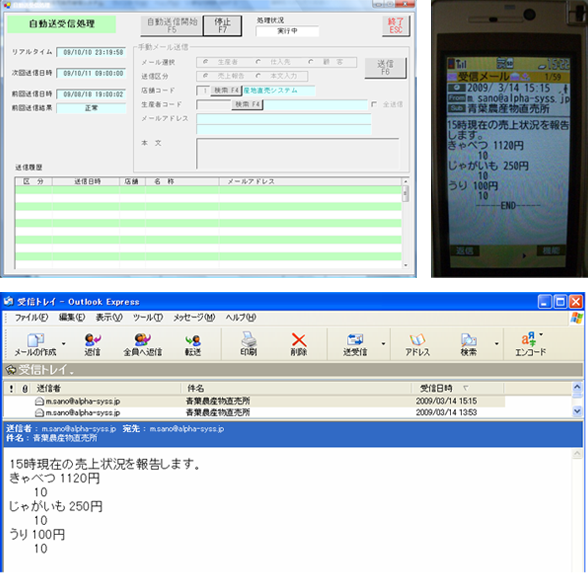Viewport: 588px width, 573px height.
Task: Click the 送信履歴 list scrollbar thumb
Action: 405,194
